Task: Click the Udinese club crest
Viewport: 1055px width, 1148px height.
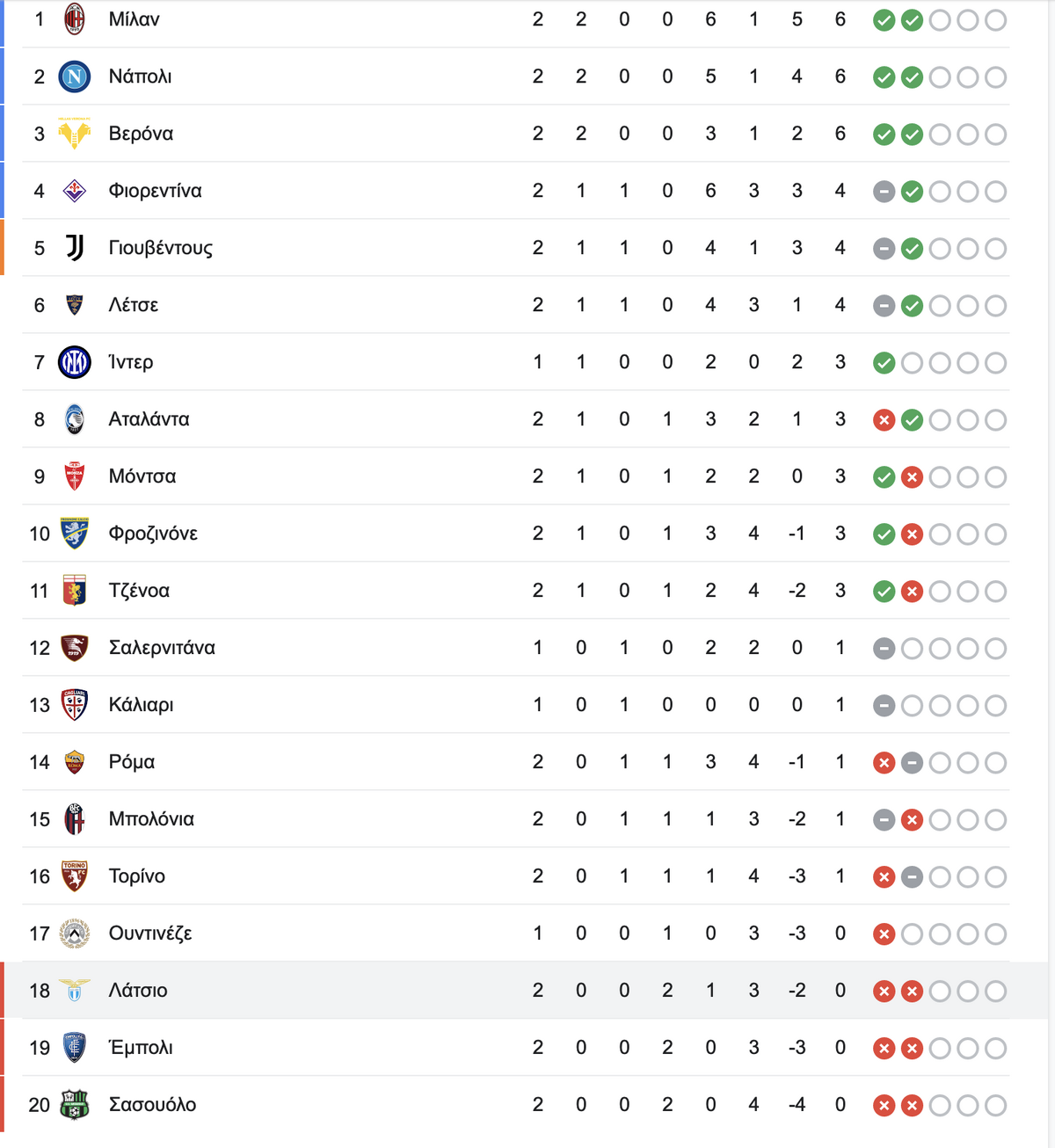Action: (x=75, y=934)
